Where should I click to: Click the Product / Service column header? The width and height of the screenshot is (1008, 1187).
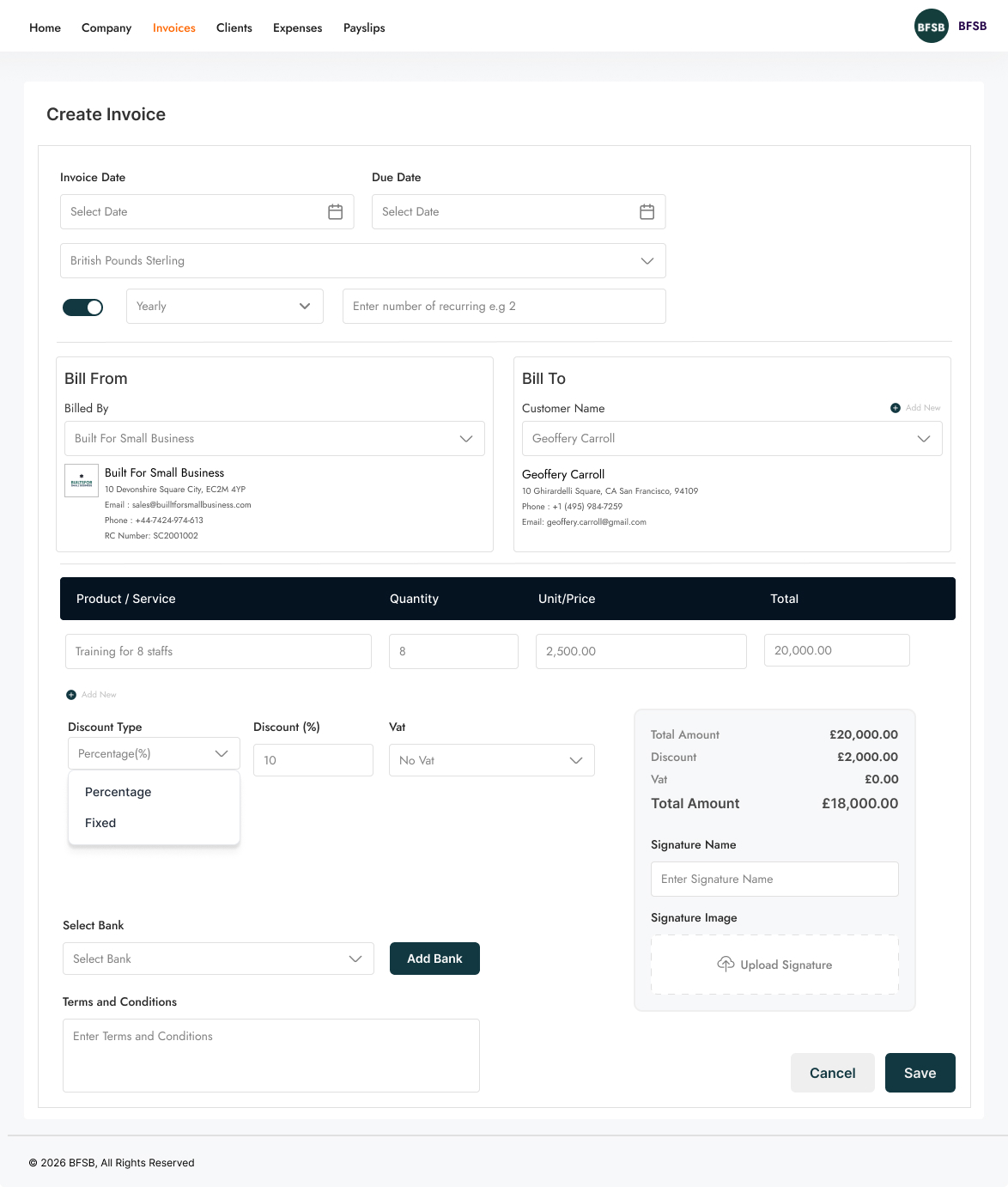tap(126, 599)
